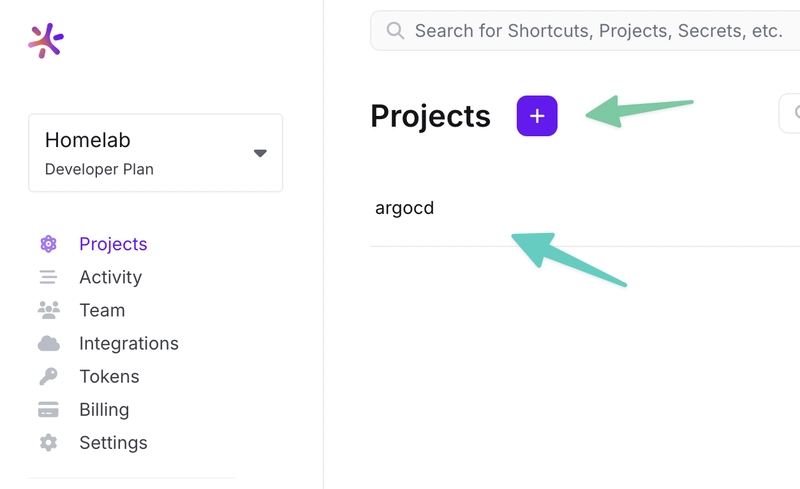Open Settings from the sidebar
The height and width of the screenshot is (489, 800).
click(113, 443)
